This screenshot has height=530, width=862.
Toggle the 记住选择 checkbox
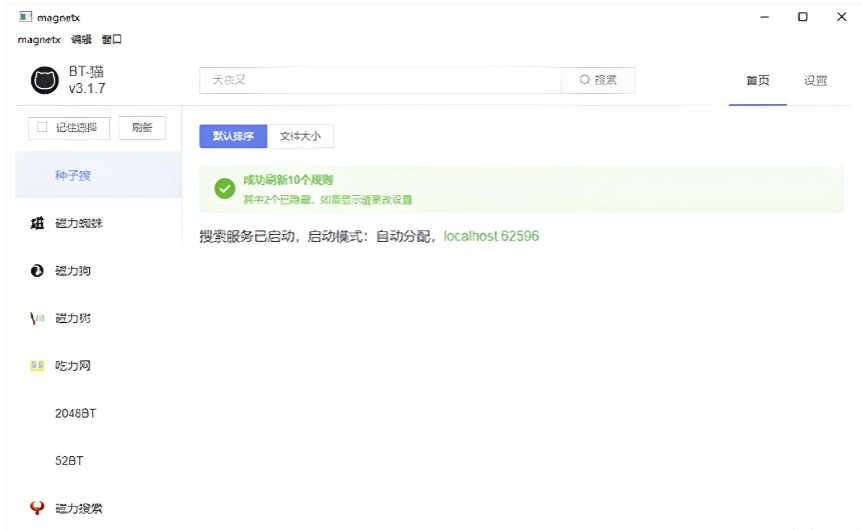42,128
